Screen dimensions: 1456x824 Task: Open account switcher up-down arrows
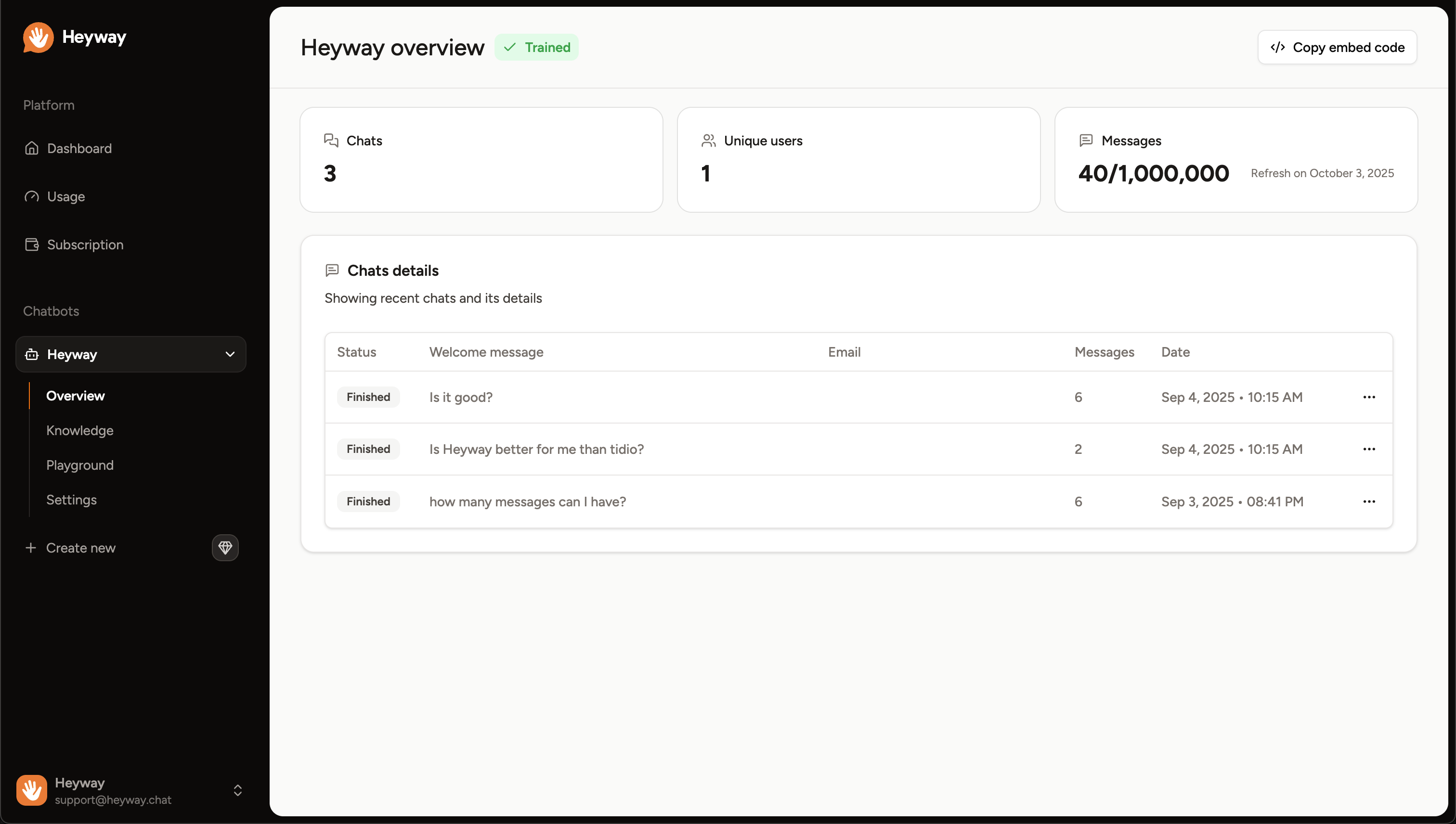pyautogui.click(x=238, y=790)
